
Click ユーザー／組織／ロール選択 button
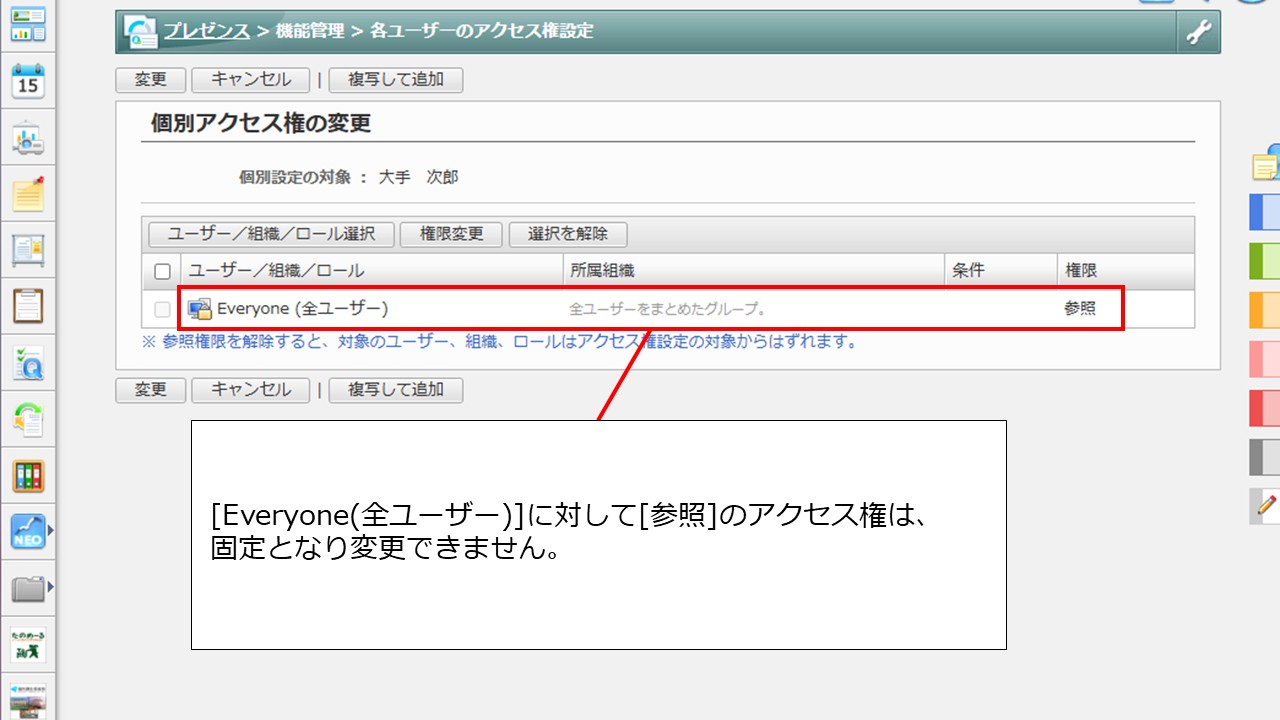click(x=271, y=234)
